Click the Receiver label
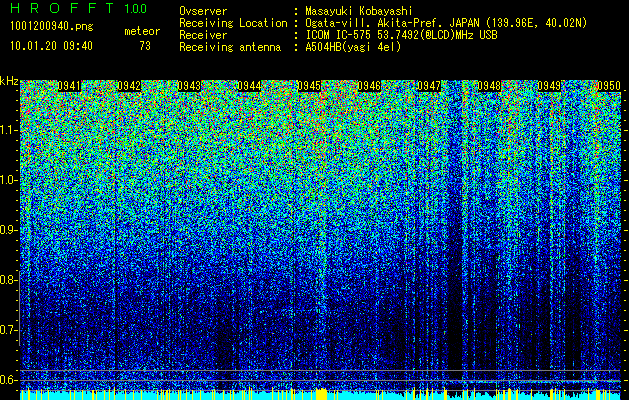 tap(203, 35)
